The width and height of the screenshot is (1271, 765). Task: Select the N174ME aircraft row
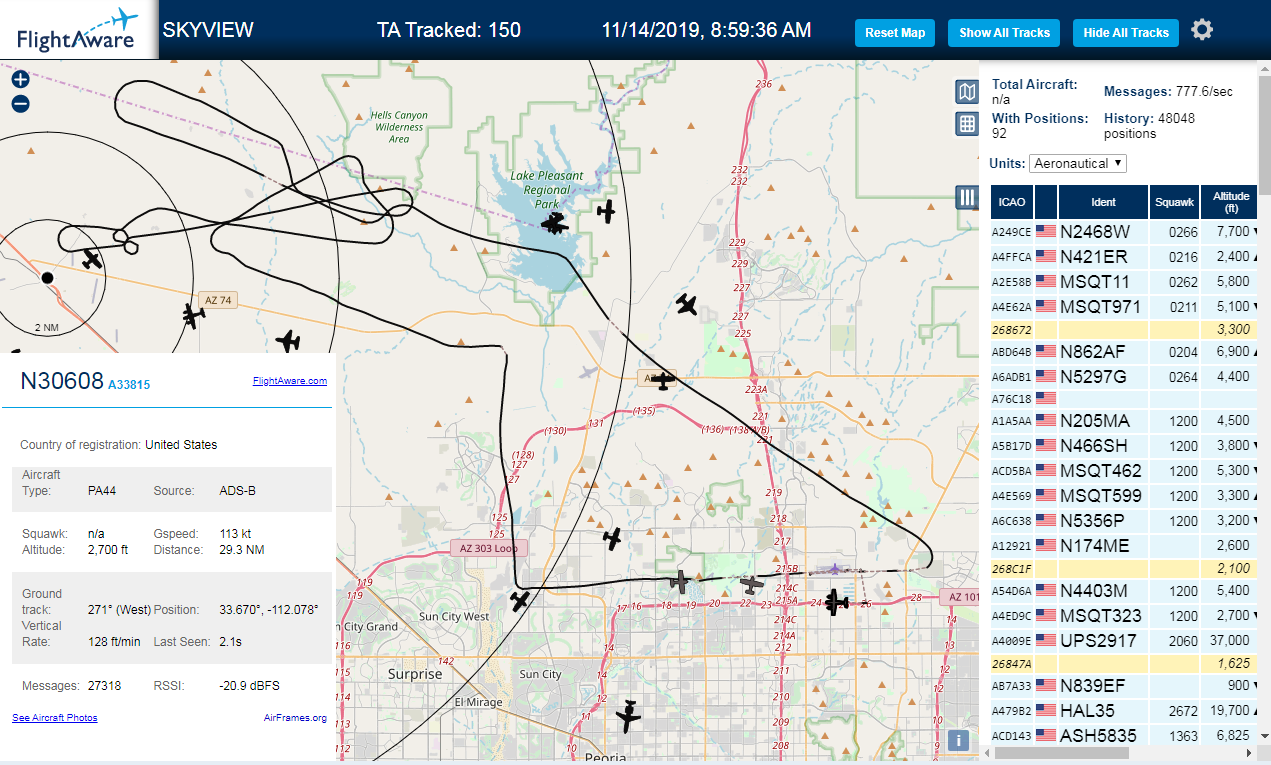point(1124,545)
